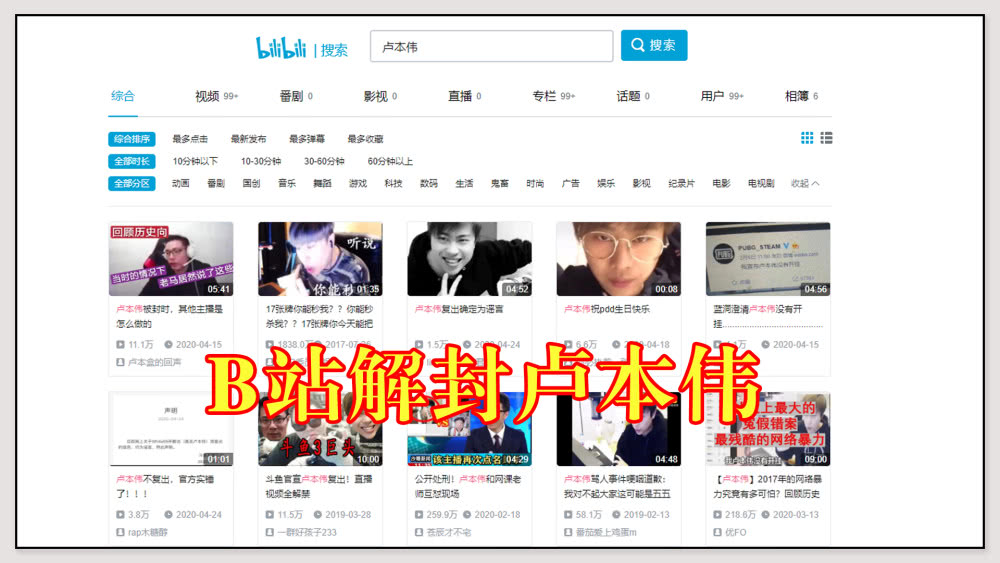This screenshot has width=1000, height=563.
Task: Open 斗鱼 thumbnail with duration 10:00
Action: 320,429
